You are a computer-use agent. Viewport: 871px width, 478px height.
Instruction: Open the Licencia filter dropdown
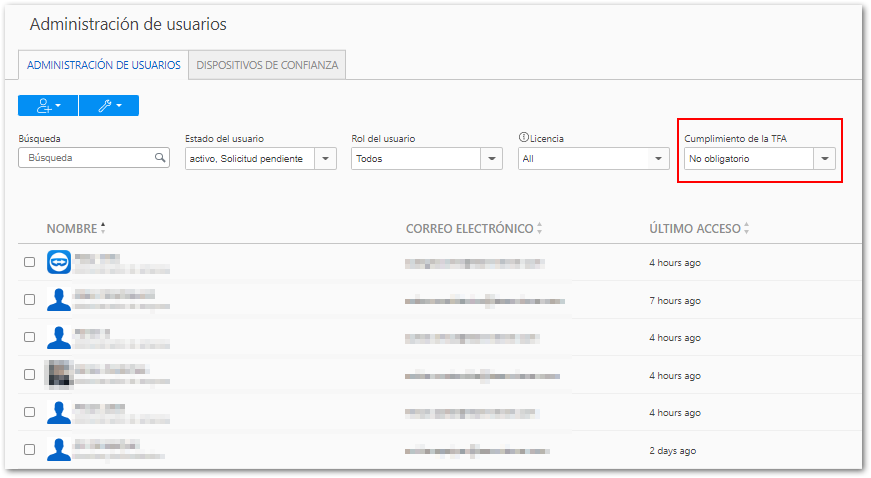tap(658, 158)
